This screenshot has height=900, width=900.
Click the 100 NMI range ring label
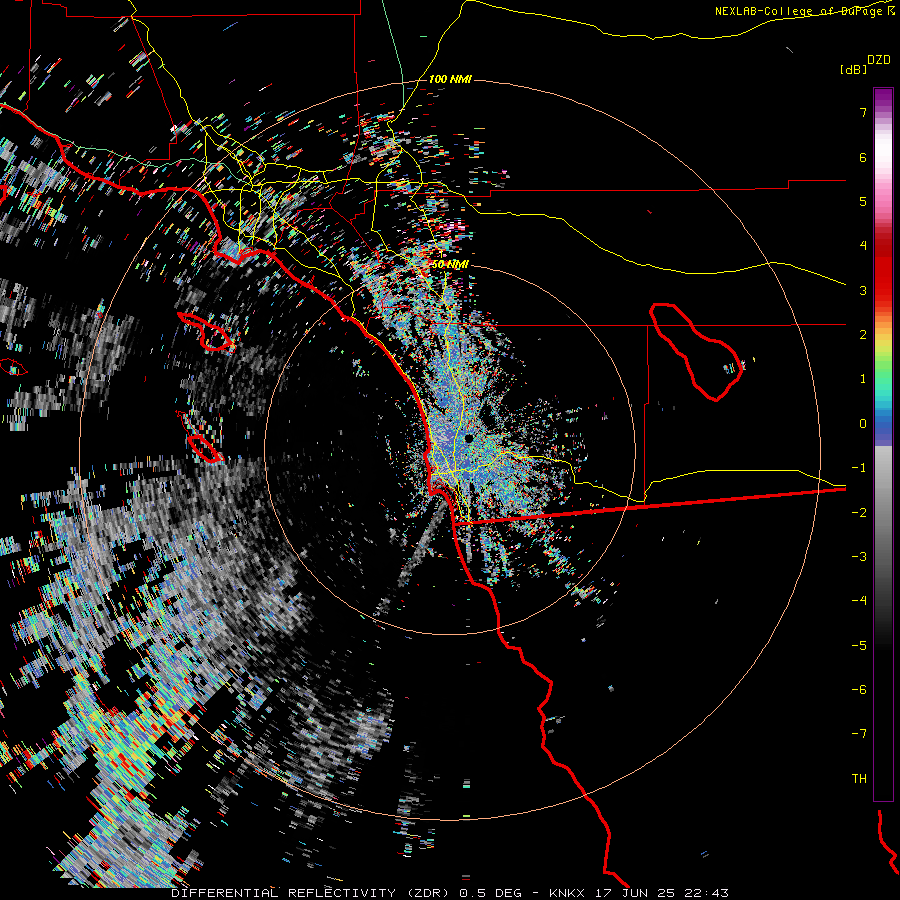click(x=450, y=79)
